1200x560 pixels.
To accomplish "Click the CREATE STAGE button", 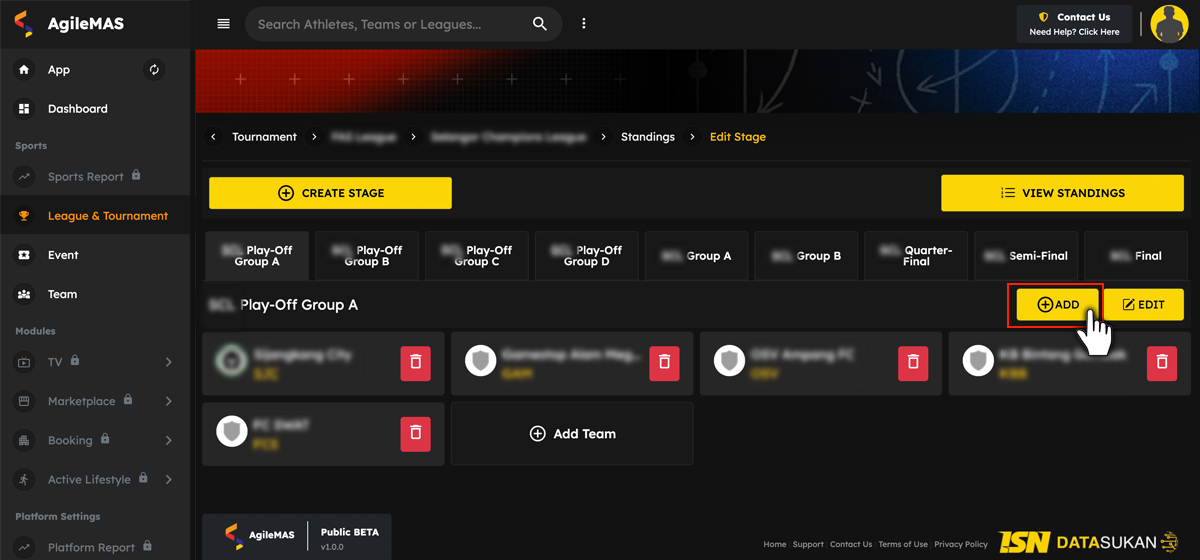I will click(330, 193).
